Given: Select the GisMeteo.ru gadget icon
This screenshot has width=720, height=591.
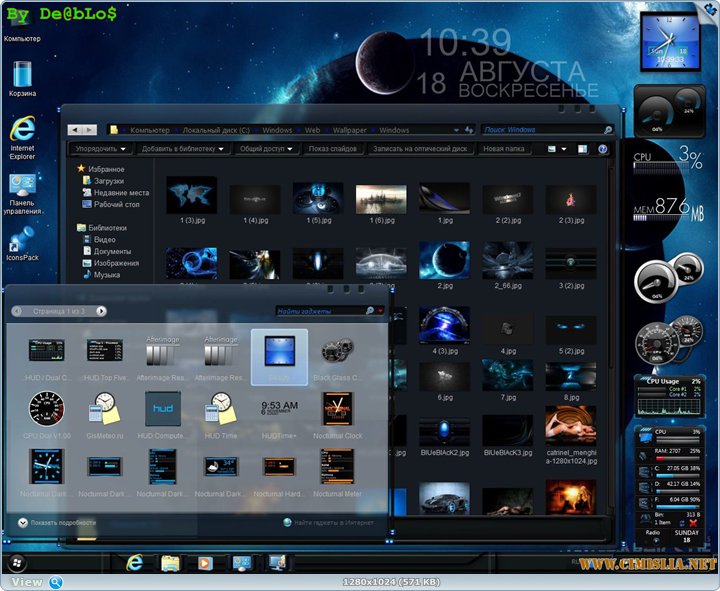Looking at the screenshot, I should click(x=104, y=409).
